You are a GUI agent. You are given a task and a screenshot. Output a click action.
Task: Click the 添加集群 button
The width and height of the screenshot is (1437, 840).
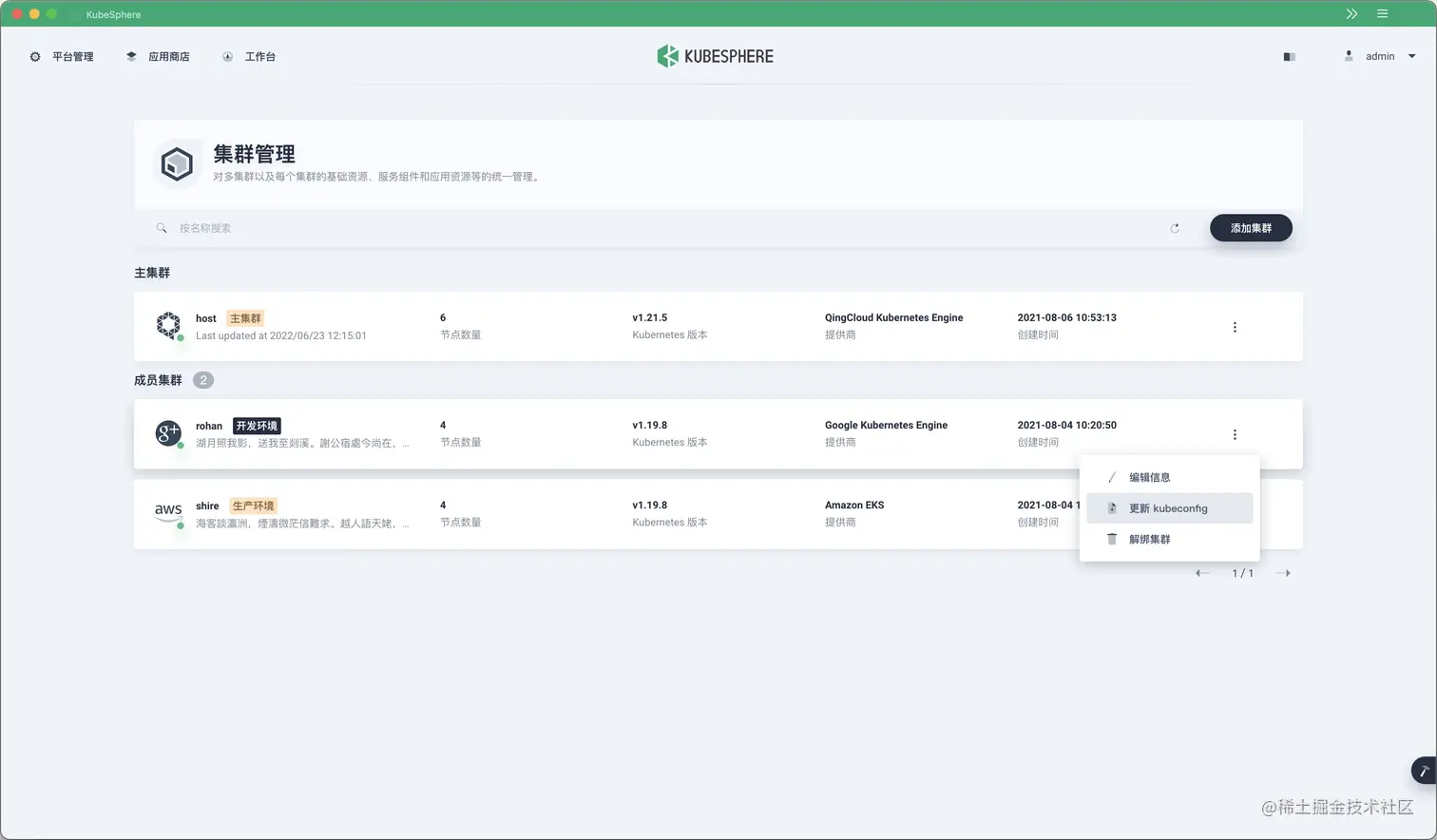coord(1251,228)
